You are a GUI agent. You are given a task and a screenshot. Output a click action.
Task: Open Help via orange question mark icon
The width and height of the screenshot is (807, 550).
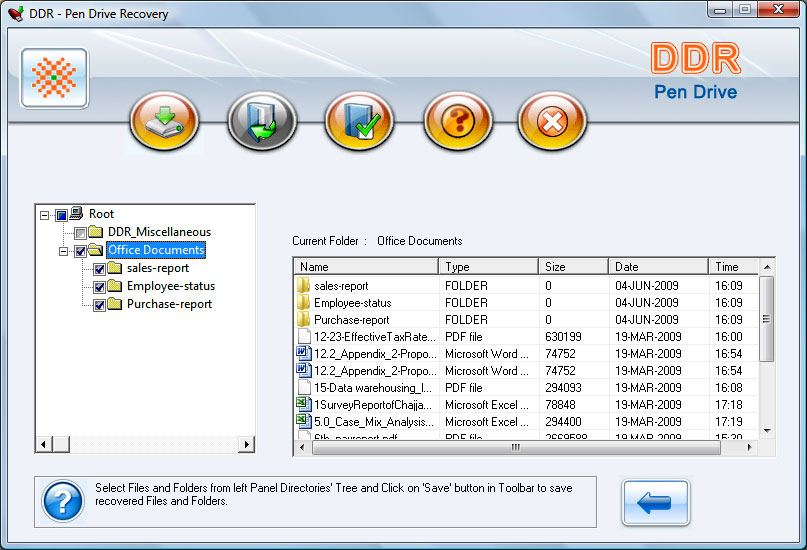(458, 121)
